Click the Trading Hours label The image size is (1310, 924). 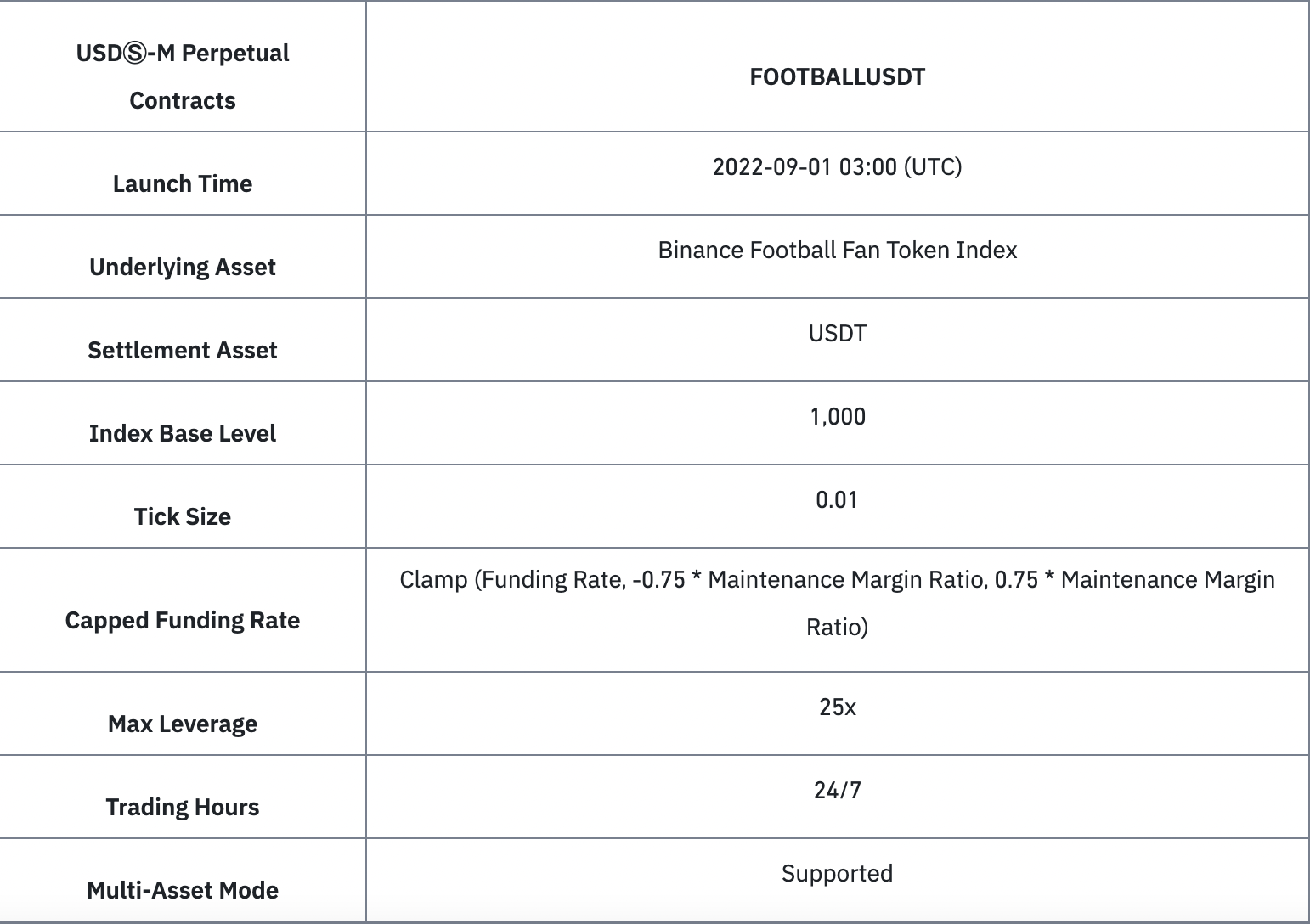tap(183, 807)
